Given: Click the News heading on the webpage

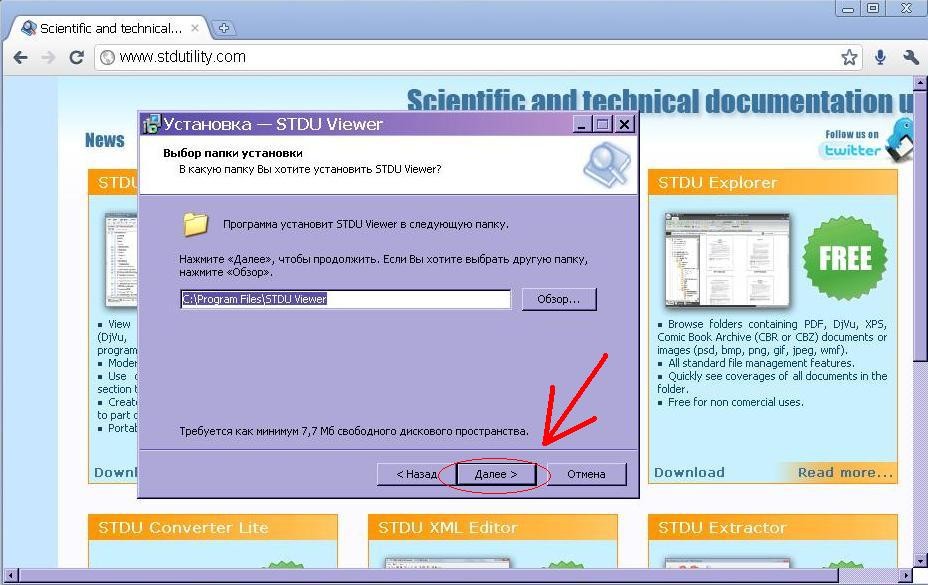Looking at the screenshot, I should (x=105, y=140).
